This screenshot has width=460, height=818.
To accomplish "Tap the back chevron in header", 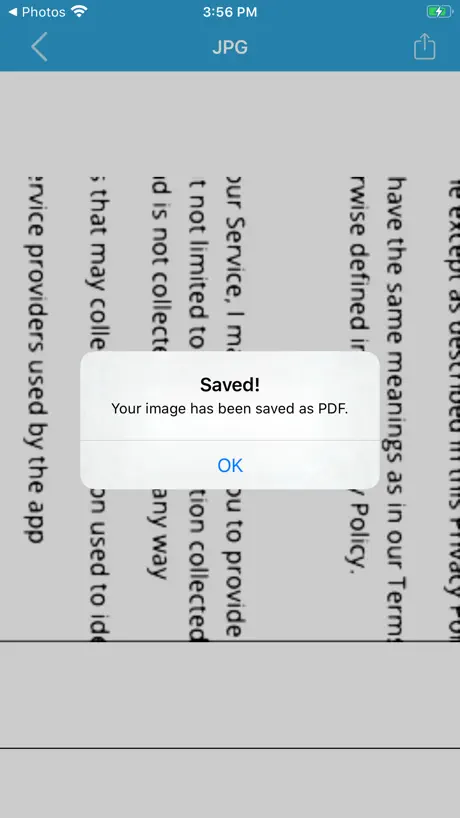I will click(x=40, y=47).
